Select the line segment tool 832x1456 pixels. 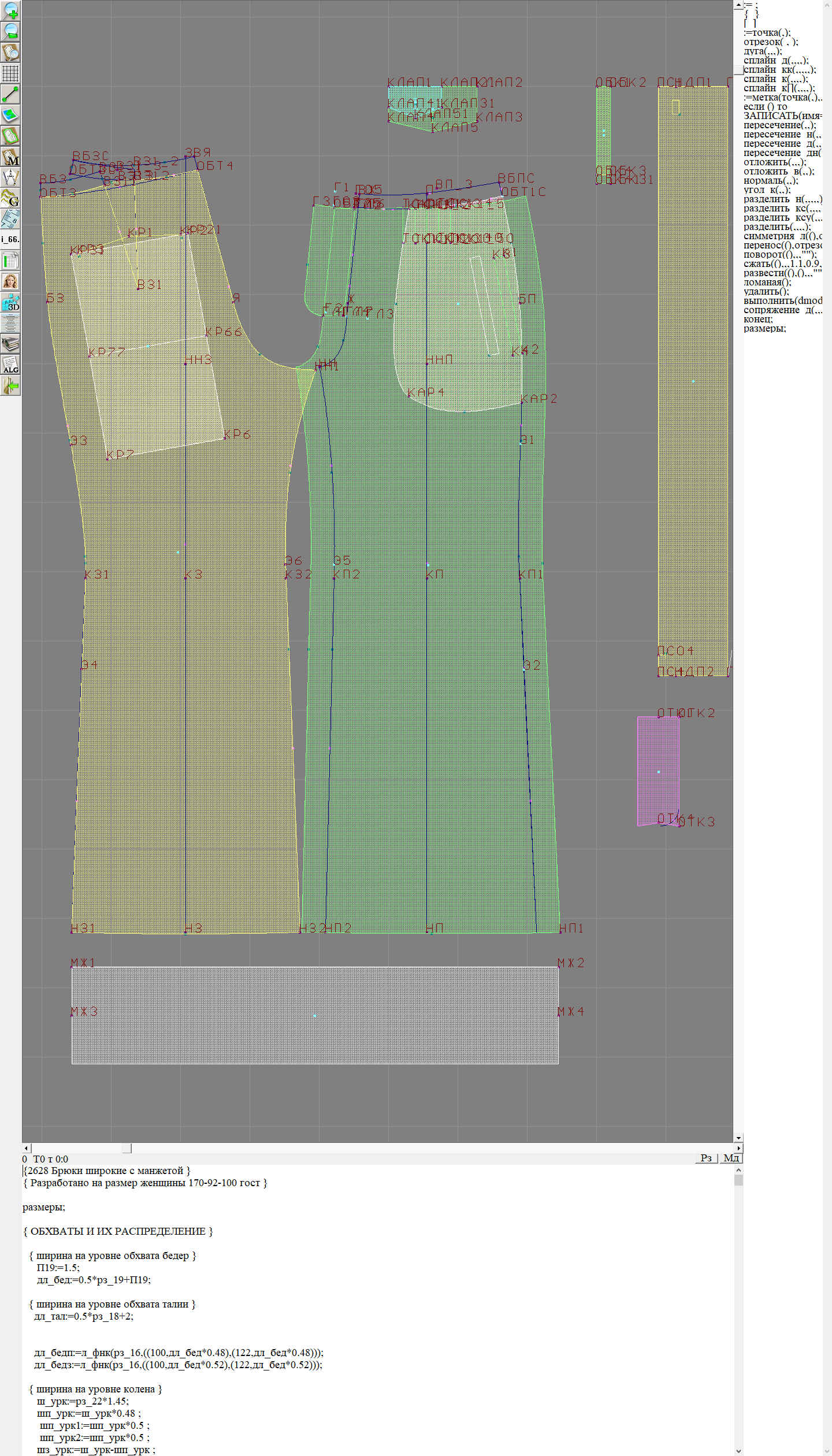(x=10, y=94)
